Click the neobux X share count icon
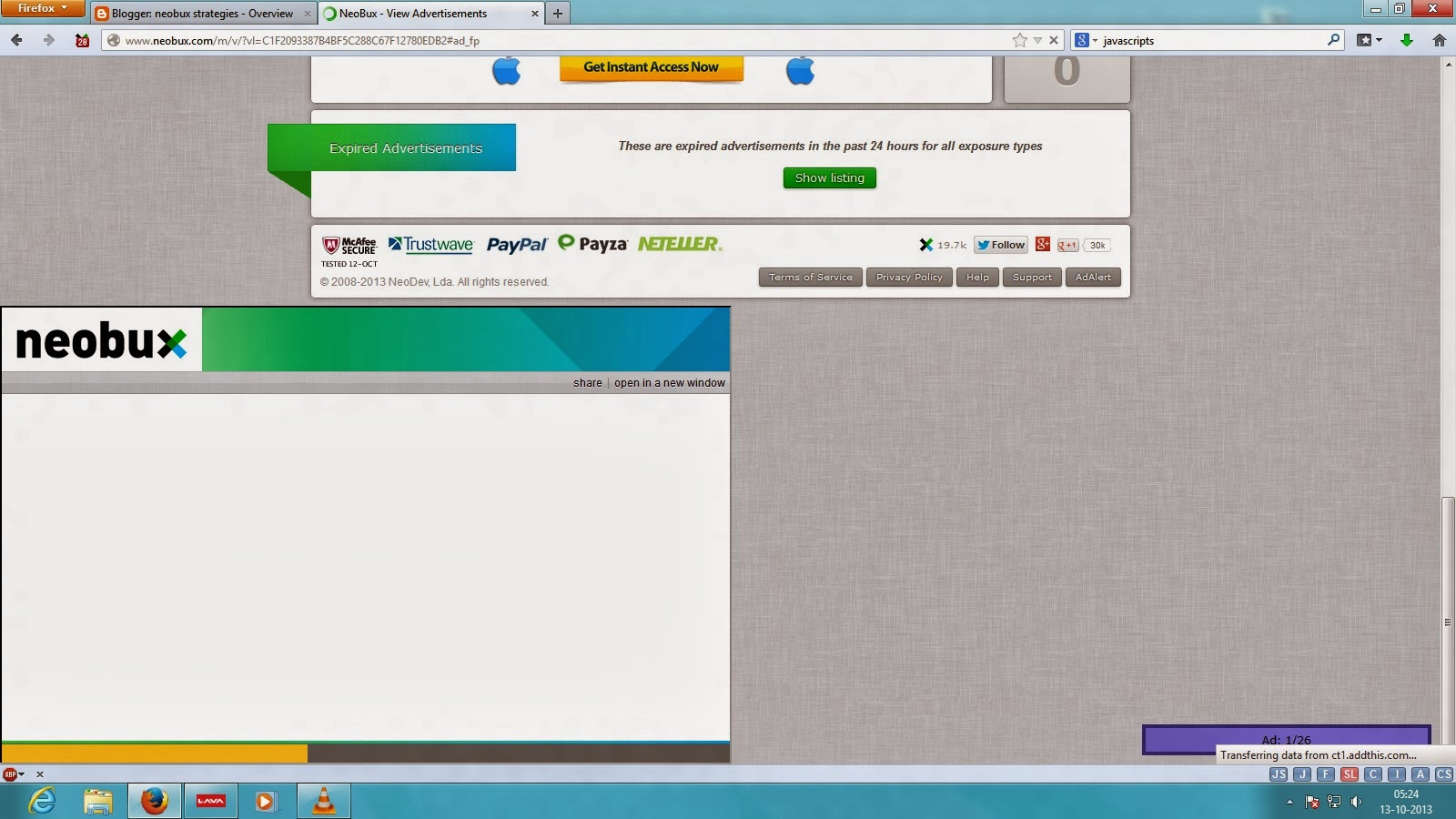 click(x=926, y=245)
